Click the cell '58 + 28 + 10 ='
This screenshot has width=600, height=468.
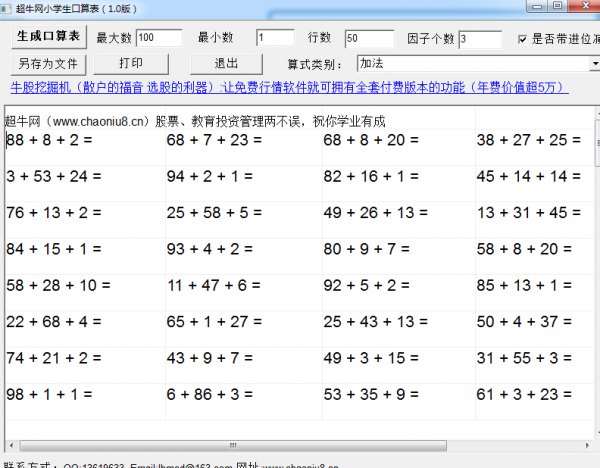pyautogui.click(x=85, y=293)
